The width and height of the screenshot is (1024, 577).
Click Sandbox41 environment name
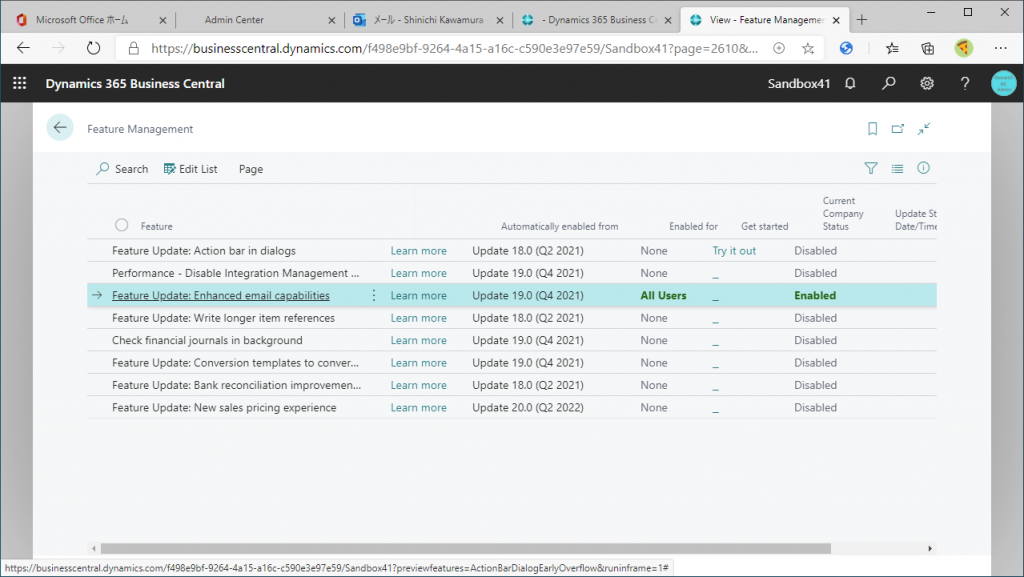pos(799,84)
